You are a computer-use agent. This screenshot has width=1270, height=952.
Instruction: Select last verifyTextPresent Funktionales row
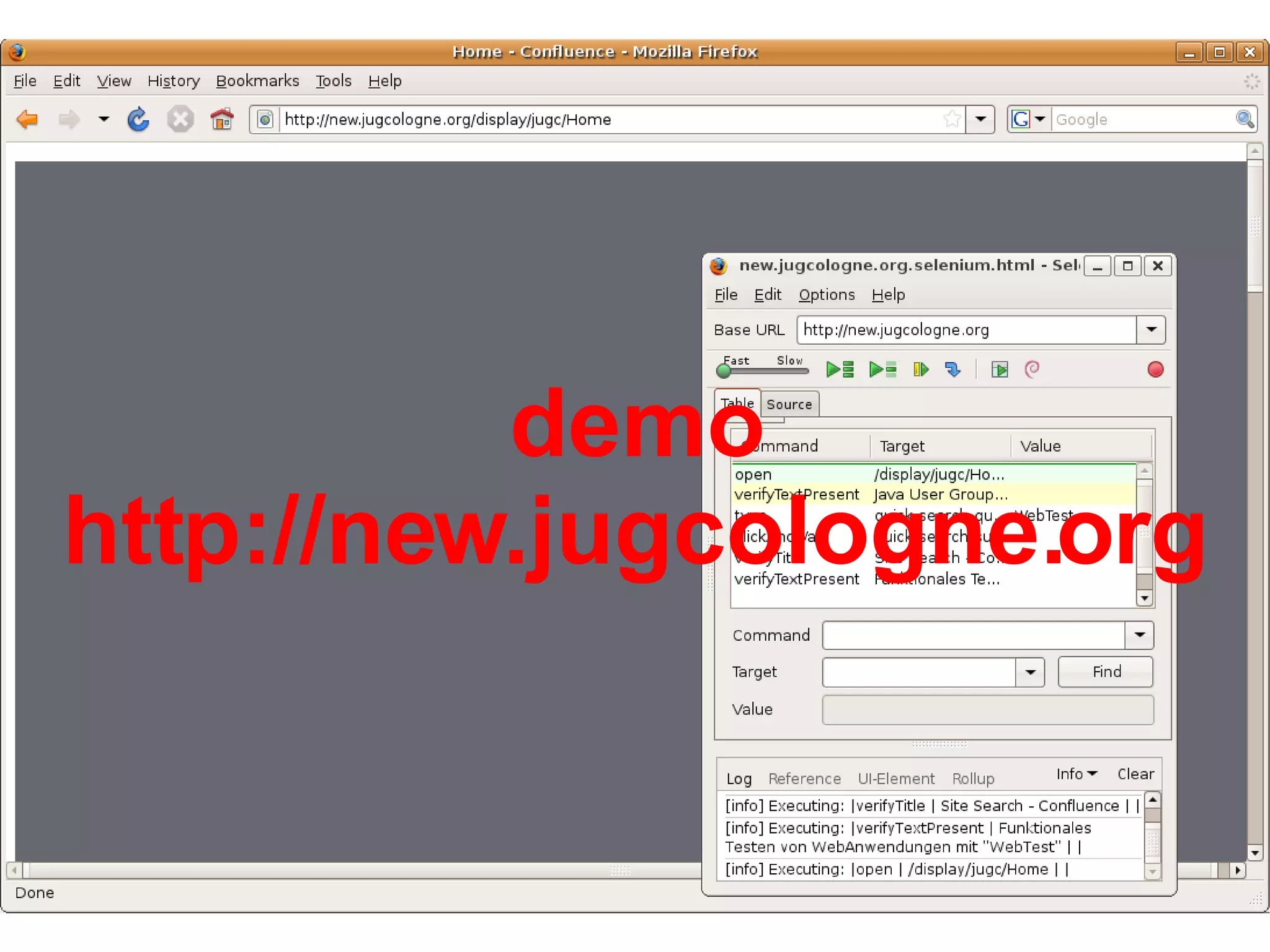934,579
